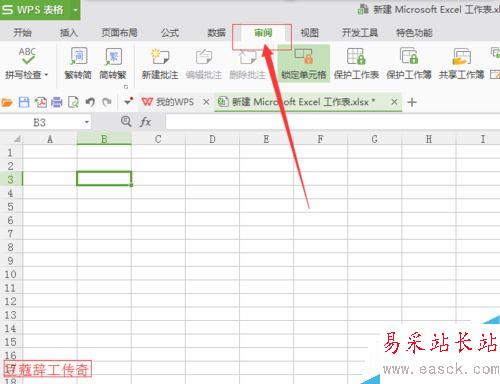Switch to the 公式 tab
The height and width of the screenshot is (384, 500).
pyautogui.click(x=170, y=33)
